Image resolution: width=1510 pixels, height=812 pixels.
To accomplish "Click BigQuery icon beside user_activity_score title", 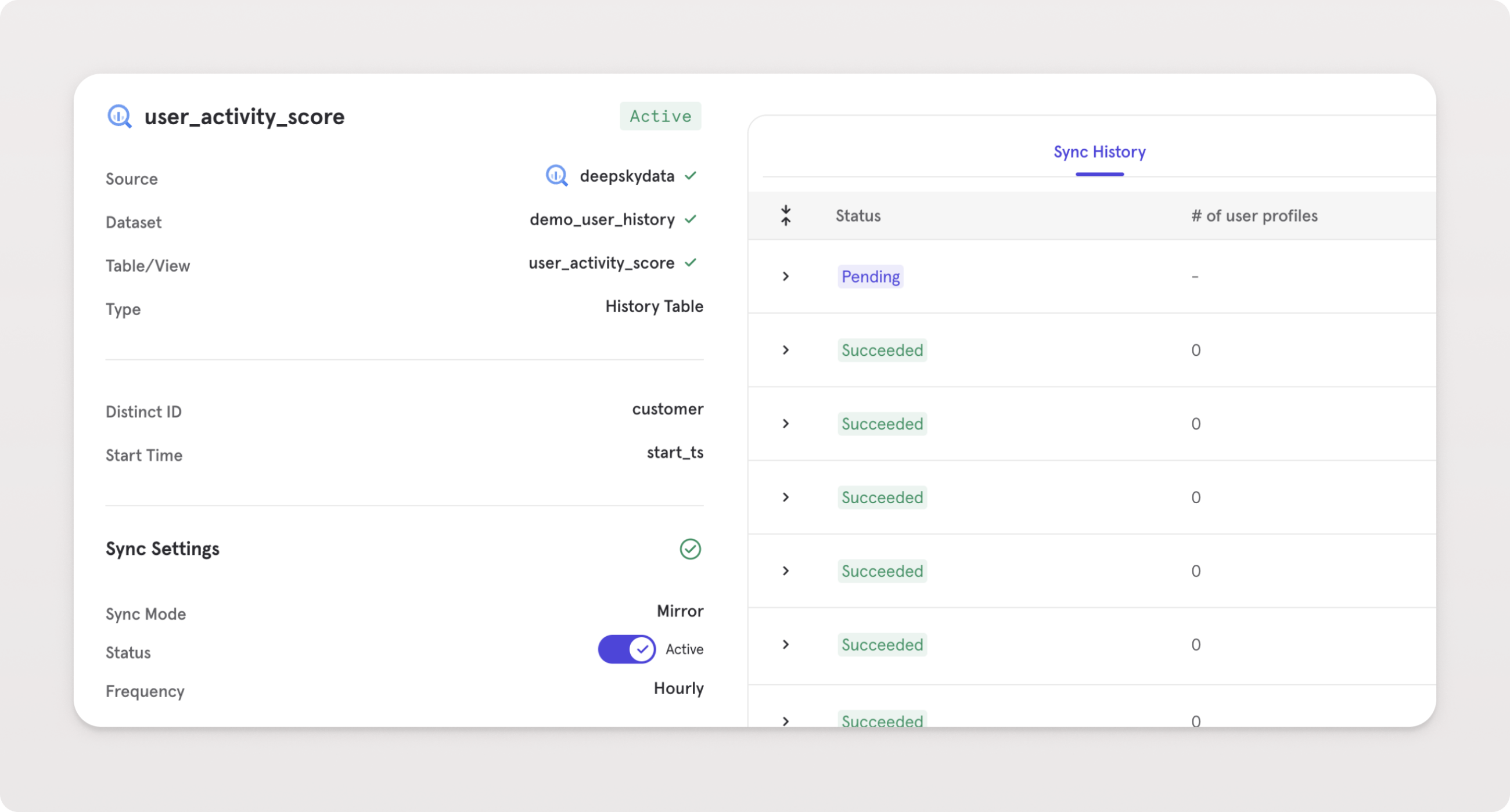I will point(120,116).
